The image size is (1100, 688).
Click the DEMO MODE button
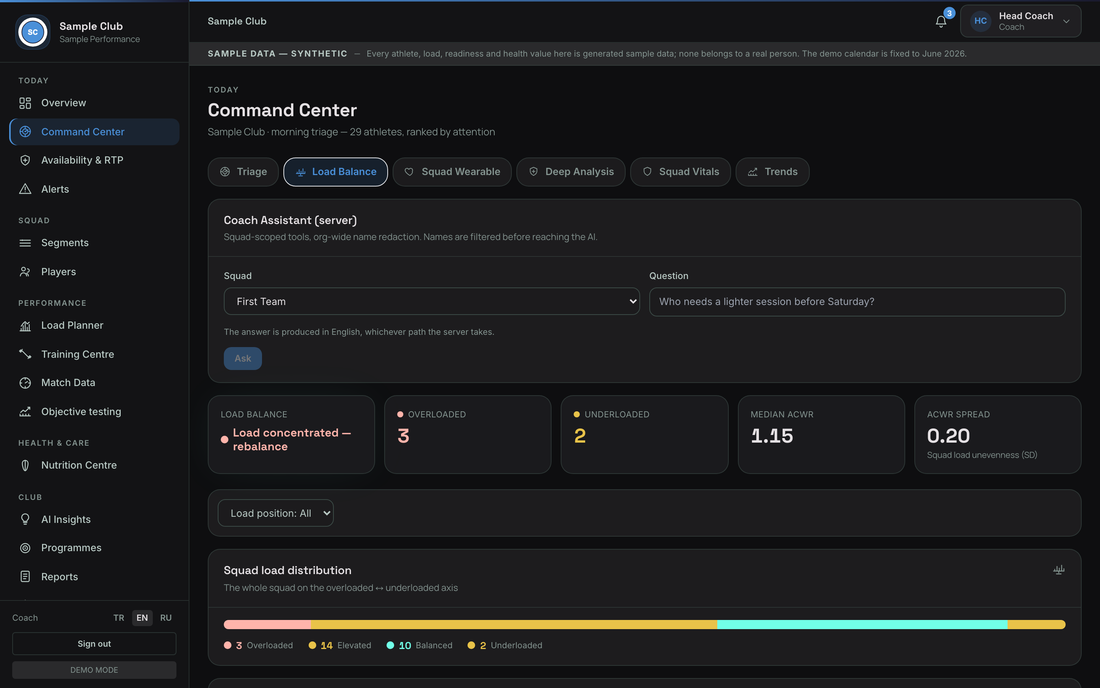tap(94, 670)
